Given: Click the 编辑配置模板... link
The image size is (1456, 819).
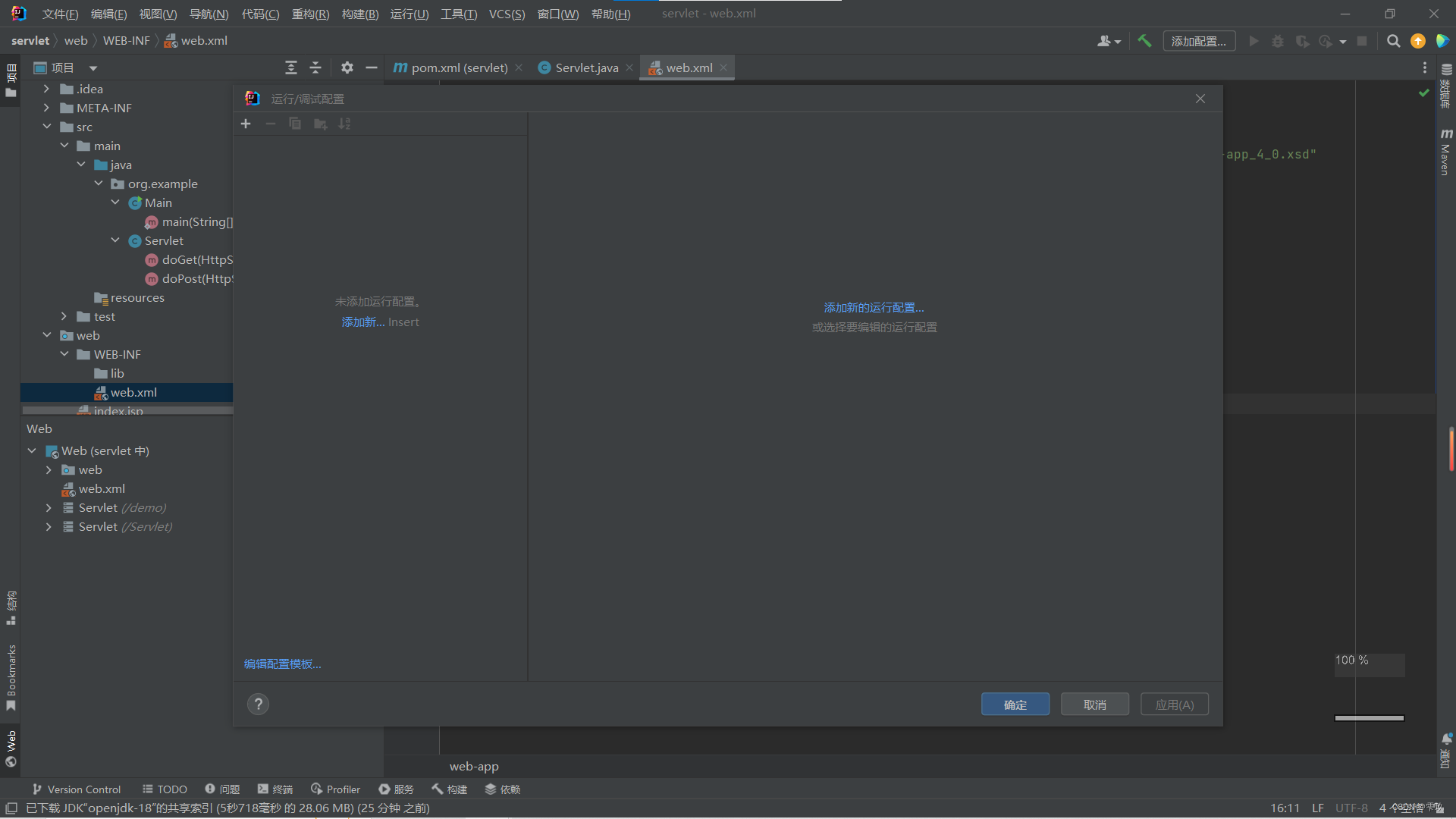Looking at the screenshot, I should (x=282, y=664).
